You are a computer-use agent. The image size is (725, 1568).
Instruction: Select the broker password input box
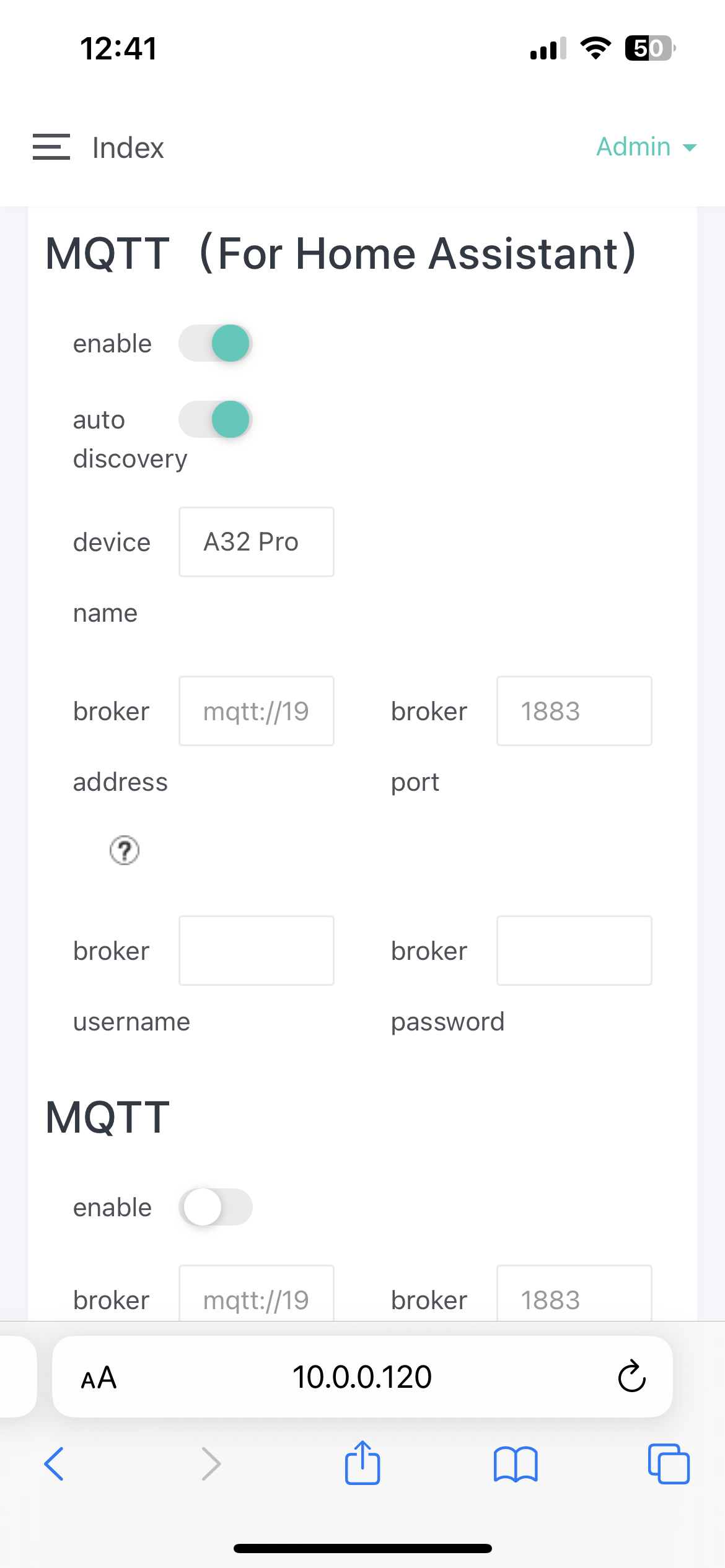coord(574,951)
